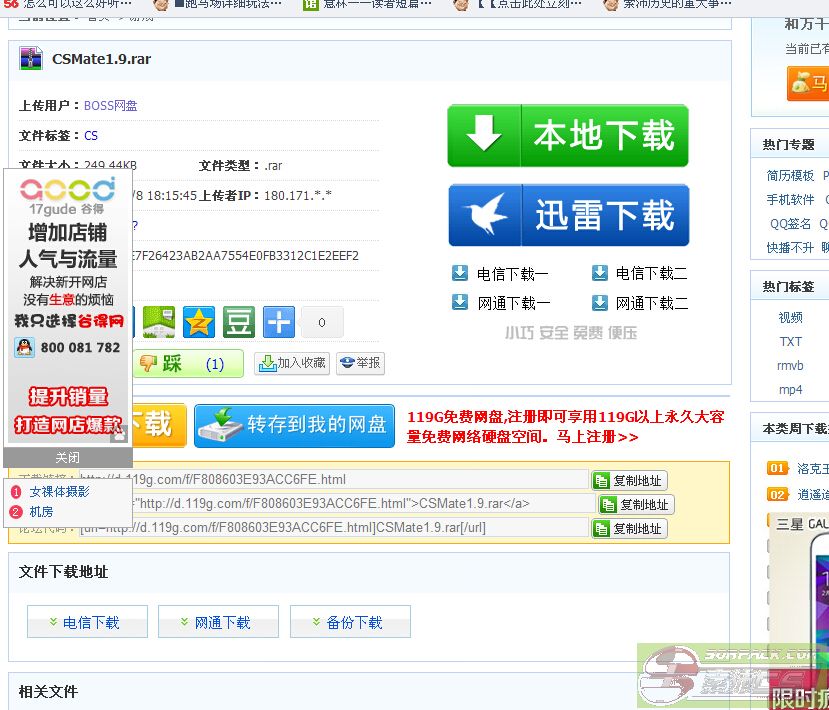
Task: Click 转存到我的网盘 save to netdisk
Action: click(295, 424)
